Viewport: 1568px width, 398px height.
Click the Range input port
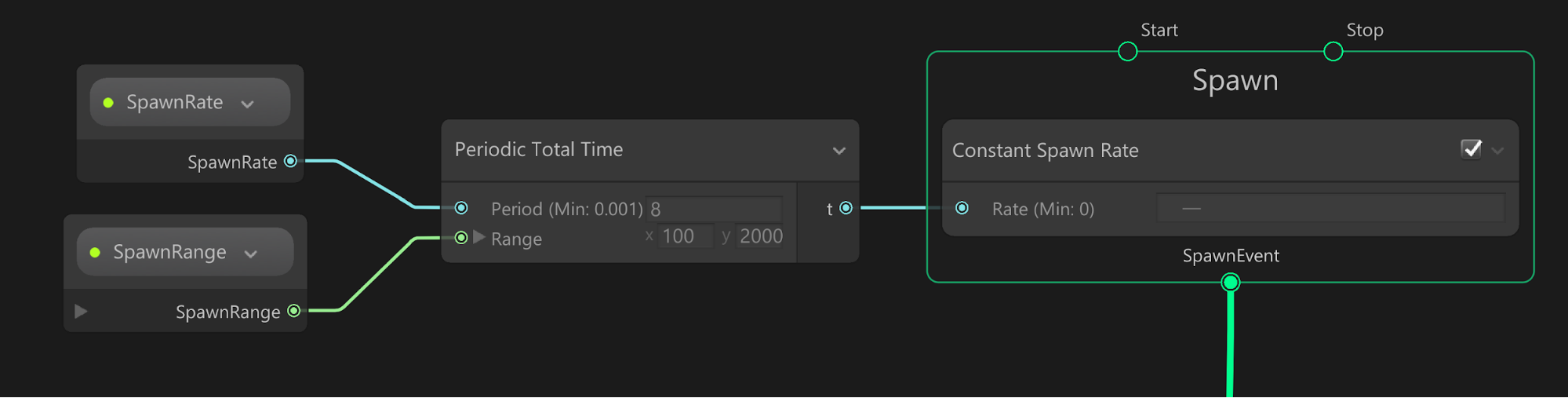[x=461, y=237]
